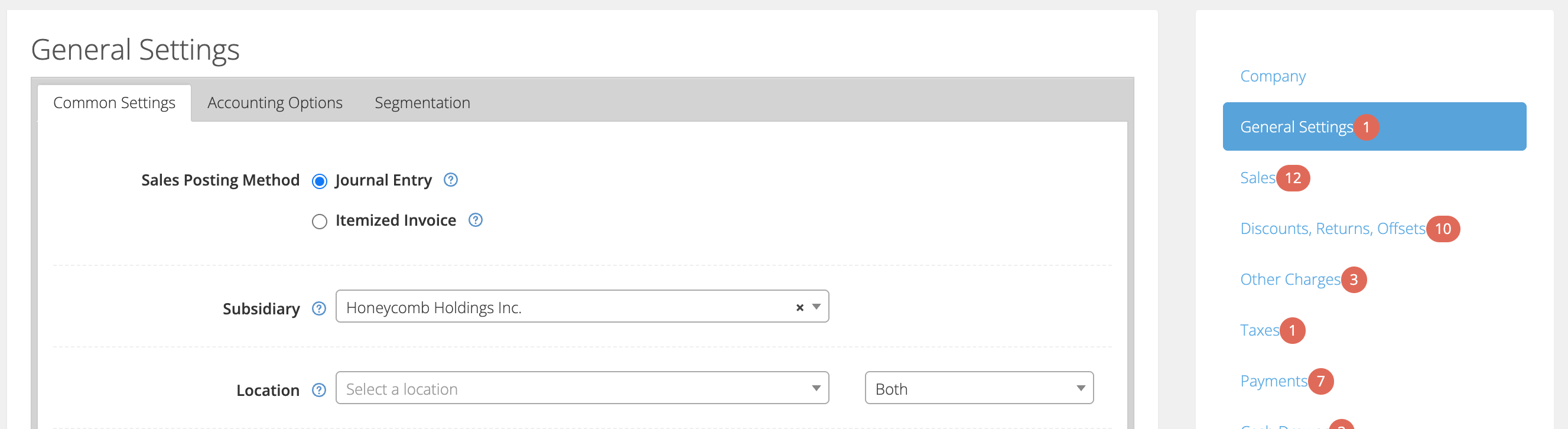Select General Settings in the sidebar
This screenshot has height=429, width=1568.
pyautogui.click(x=1374, y=126)
